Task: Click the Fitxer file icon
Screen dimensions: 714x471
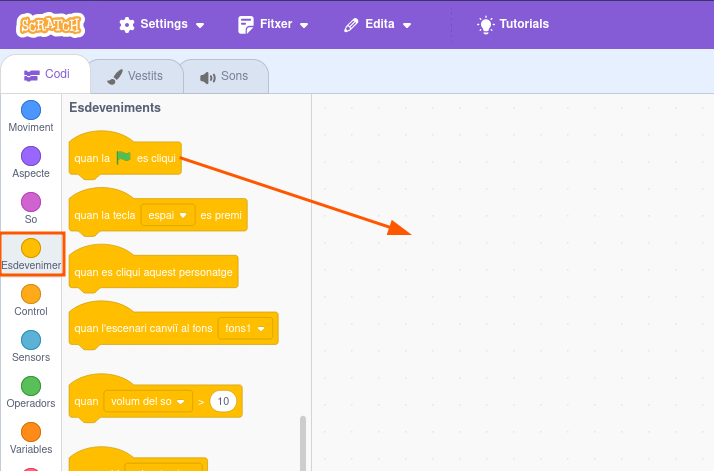Action: pos(245,25)
